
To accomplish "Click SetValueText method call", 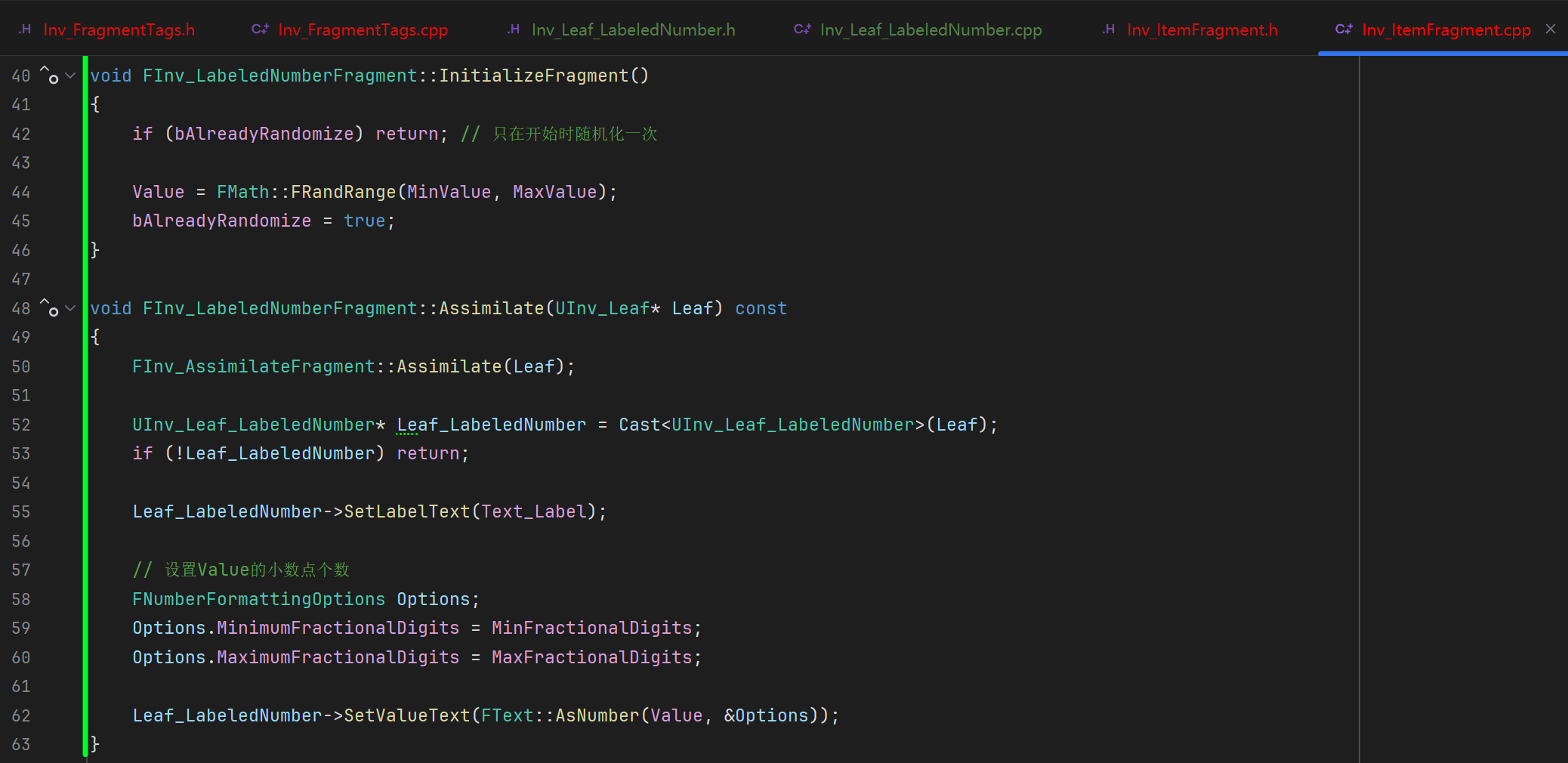I will click(407, 715).
